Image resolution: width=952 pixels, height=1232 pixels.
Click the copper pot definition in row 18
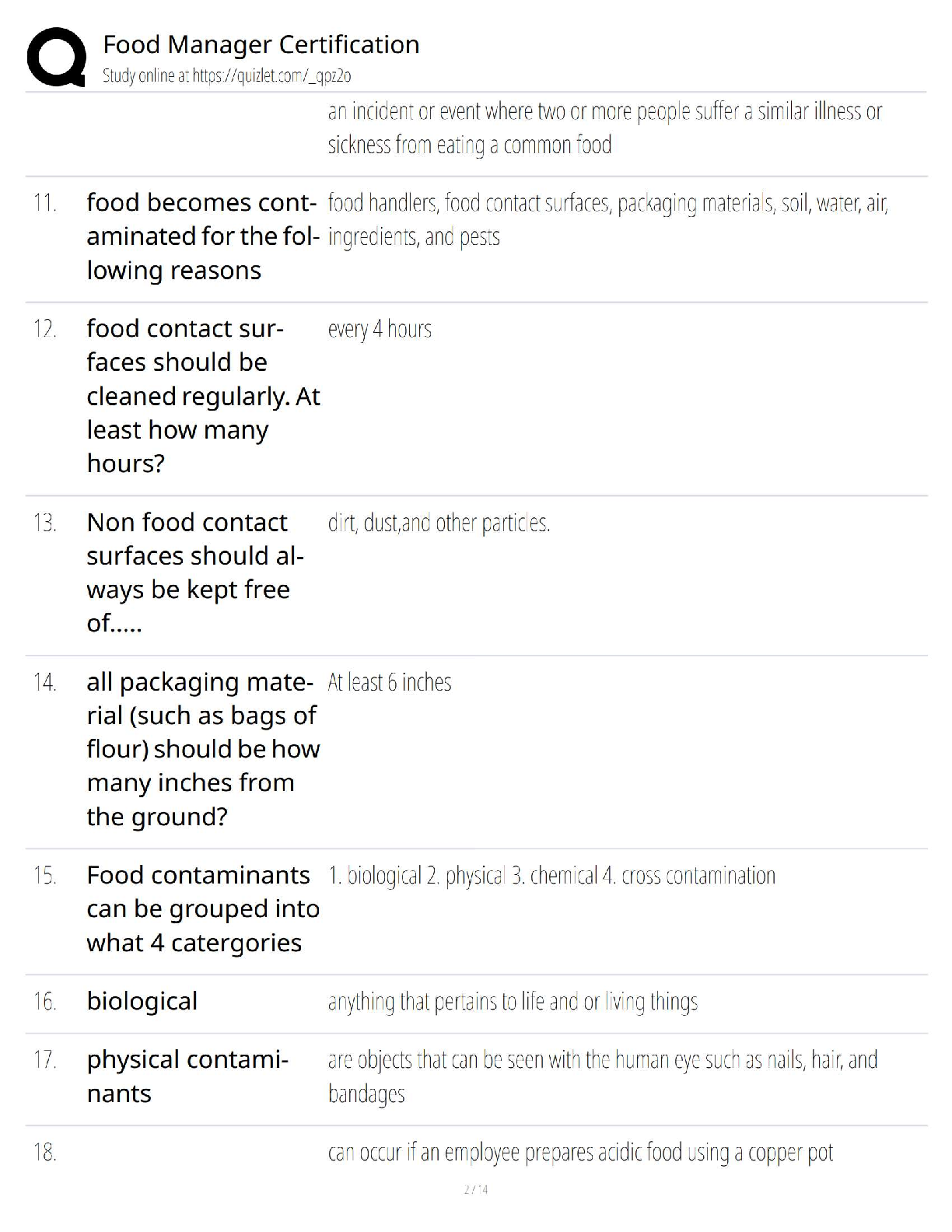coord(580,1152)
